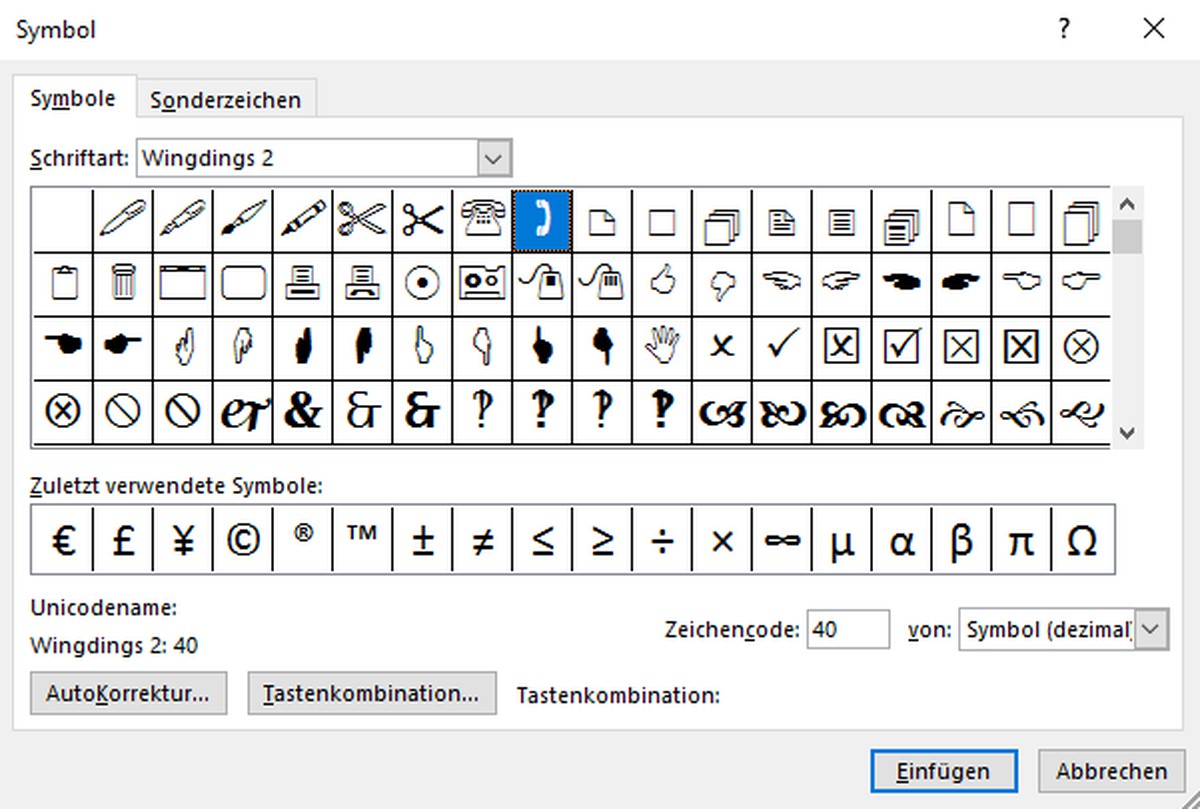This screenshot has height=809, width=1200.
Task: Select the rotary telephone symbol
Action: click(x=482, y=218)
